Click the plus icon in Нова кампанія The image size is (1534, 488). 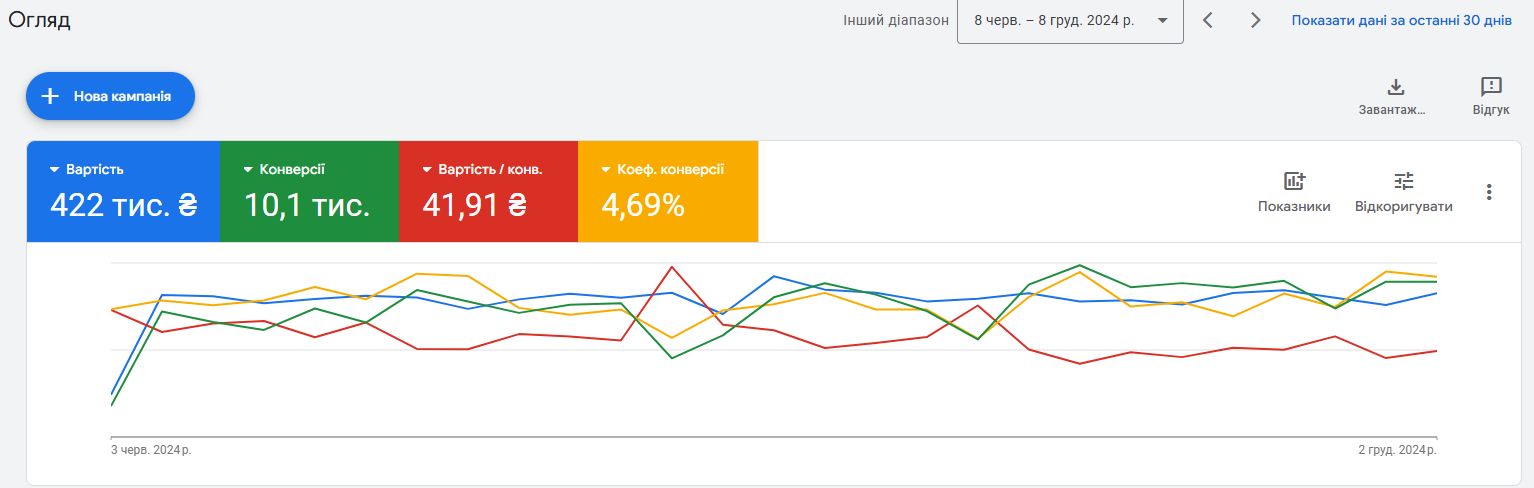(x=50, y=96)
